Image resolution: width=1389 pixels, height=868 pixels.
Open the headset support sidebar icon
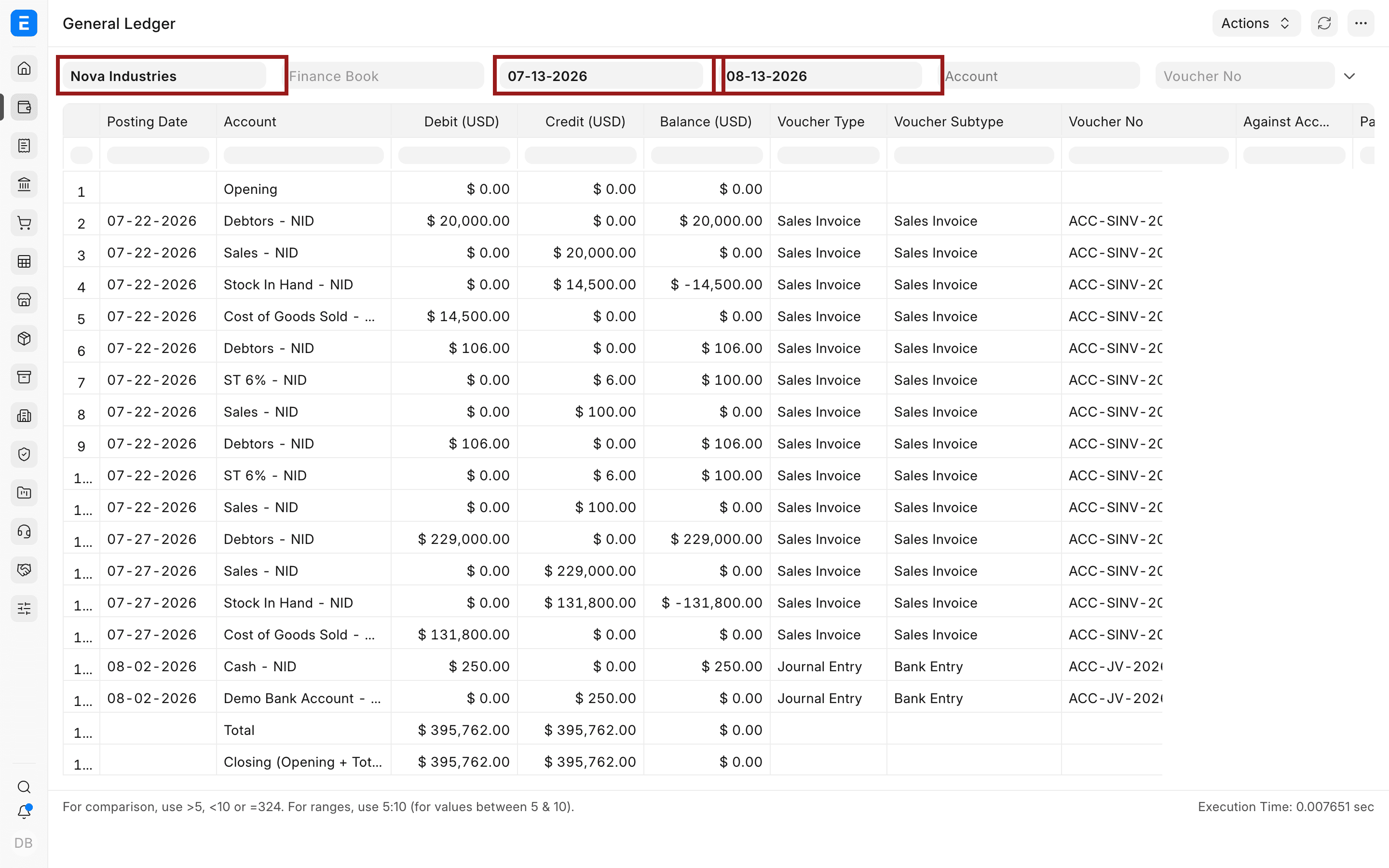pos(24,531)
